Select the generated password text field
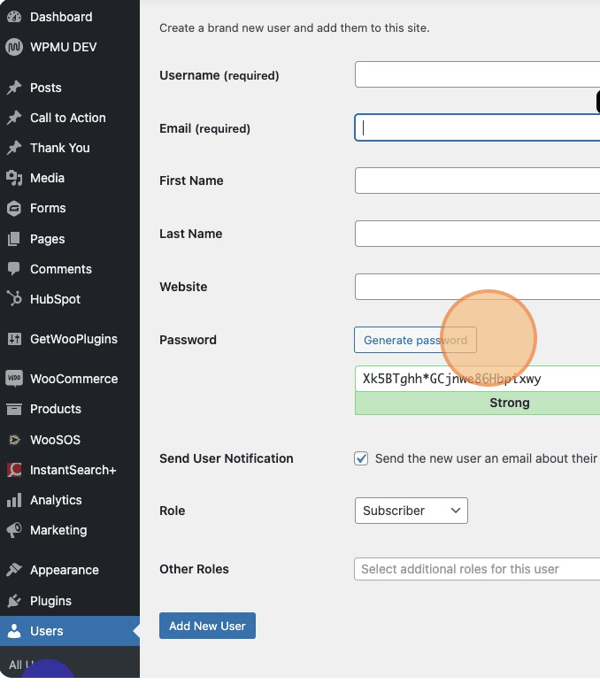This screenshot has height=692, width=600. point(477,378)
